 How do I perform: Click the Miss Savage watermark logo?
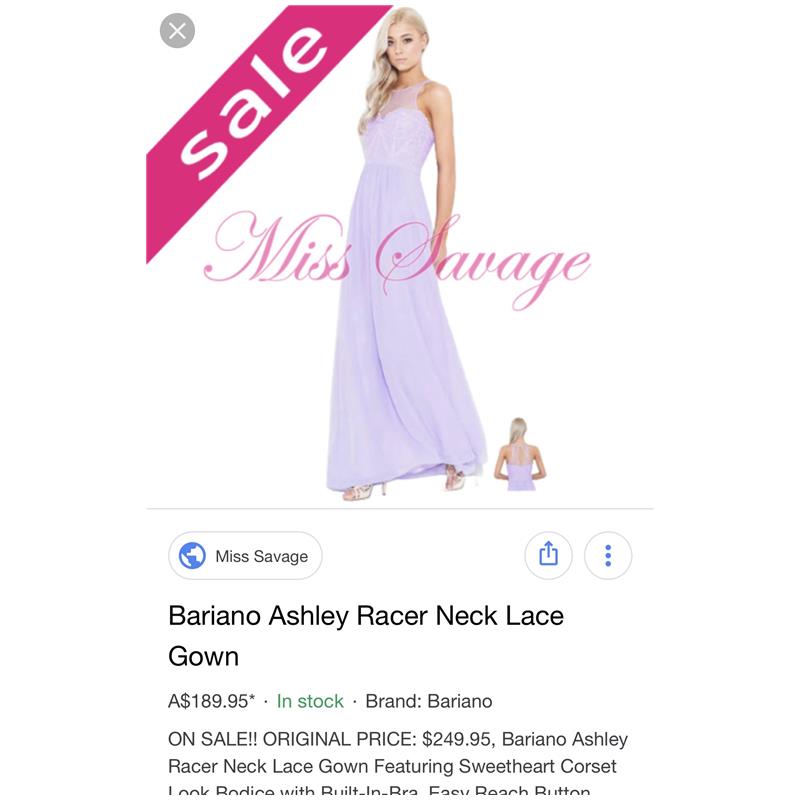397,261
